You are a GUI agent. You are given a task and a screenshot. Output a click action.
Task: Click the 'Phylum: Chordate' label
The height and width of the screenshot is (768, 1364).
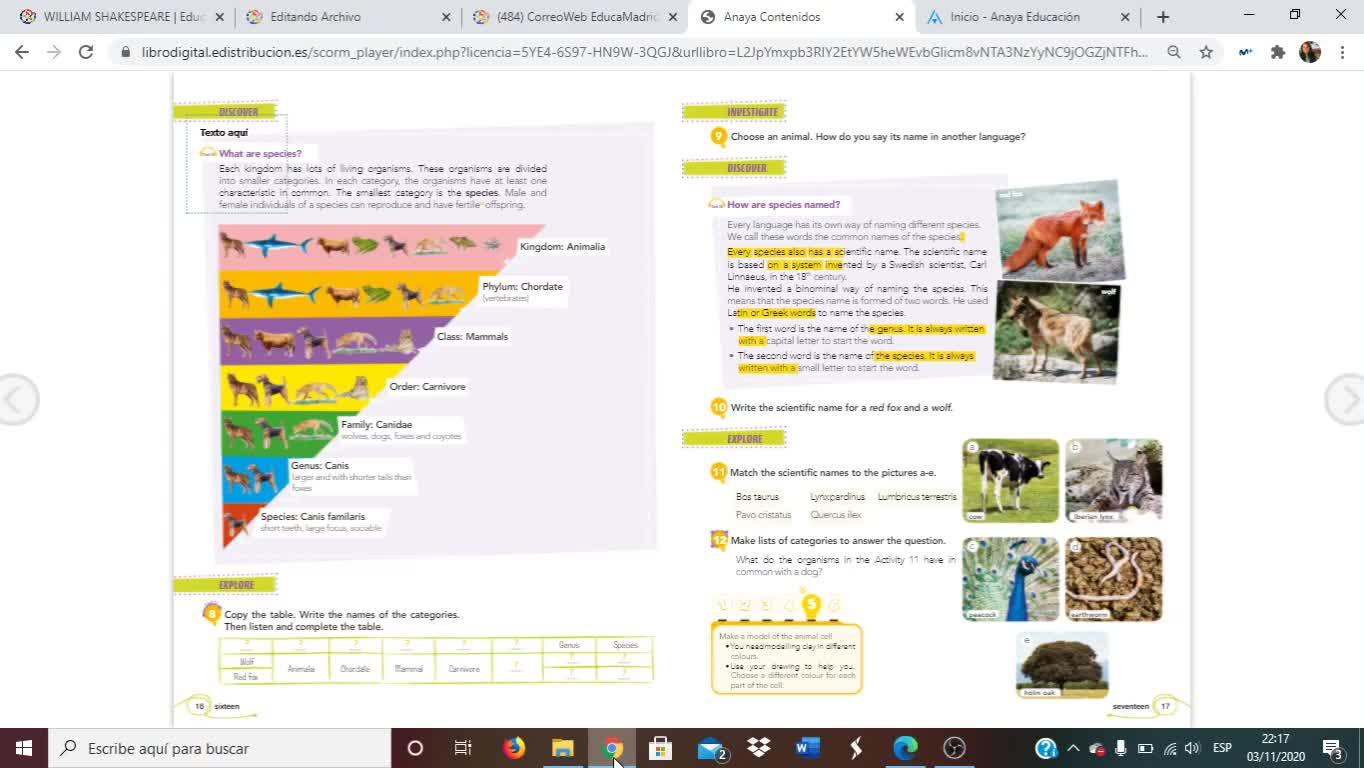522,287
